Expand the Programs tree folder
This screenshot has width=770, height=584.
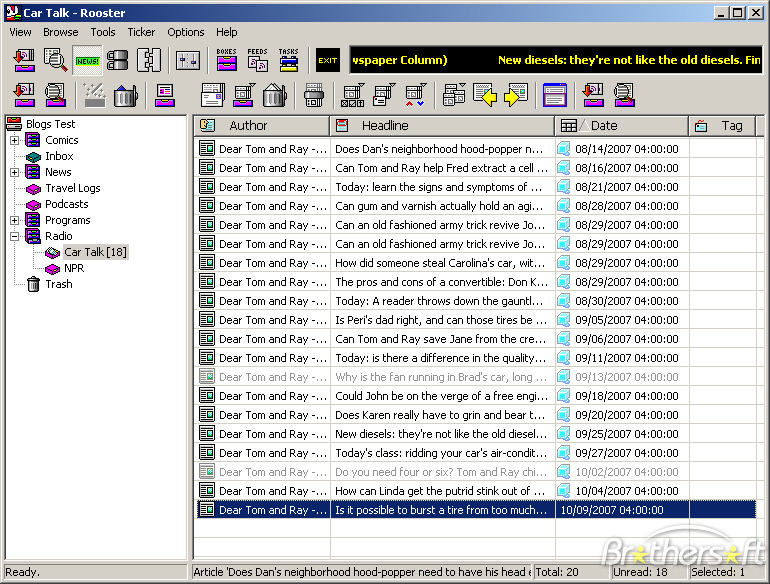pyautogui.click(x=15, y=221)
